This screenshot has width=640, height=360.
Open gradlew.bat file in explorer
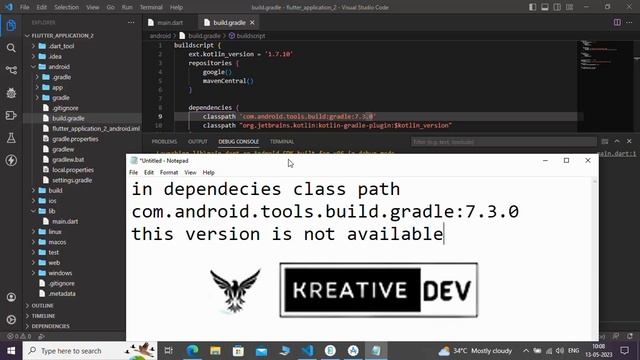[68, 160]
